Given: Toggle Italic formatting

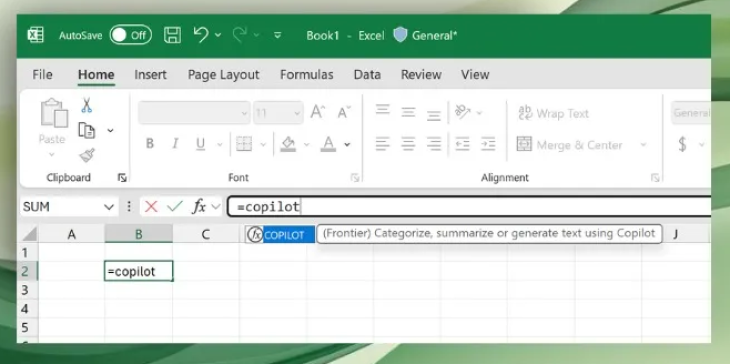Looking at the screenshot, I should [175, 144].
